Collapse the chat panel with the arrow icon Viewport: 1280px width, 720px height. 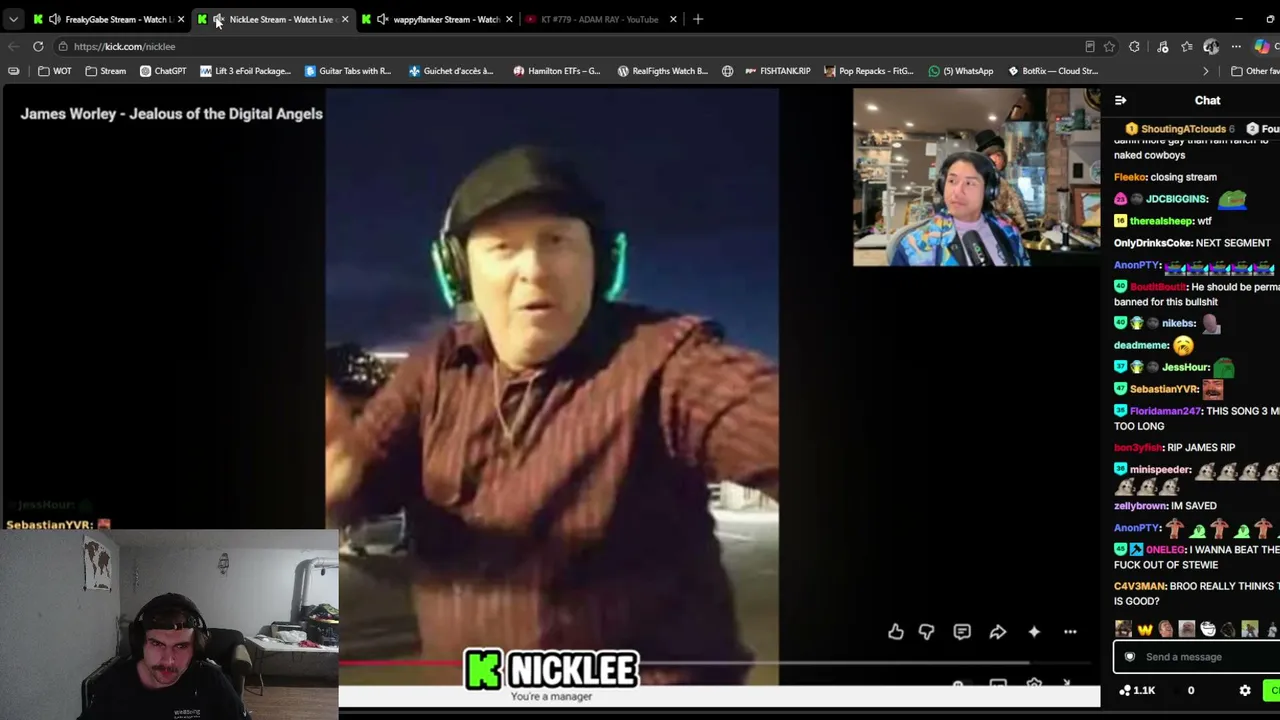click(1120, 100)
